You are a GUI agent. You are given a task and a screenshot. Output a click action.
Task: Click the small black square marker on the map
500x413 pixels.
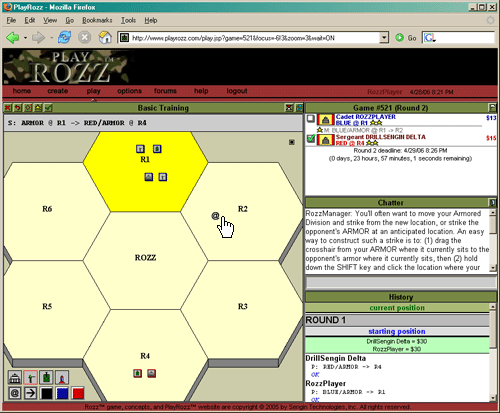coord(292,142)
